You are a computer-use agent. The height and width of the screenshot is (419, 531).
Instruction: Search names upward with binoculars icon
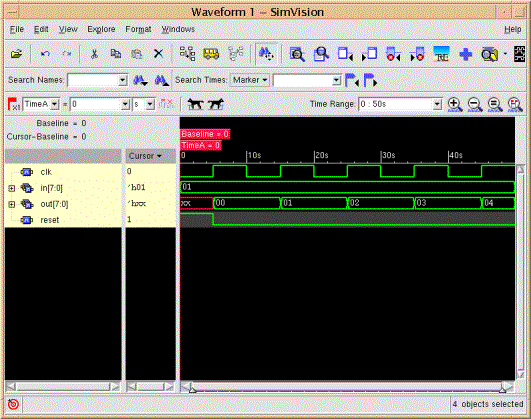pyautogui.click(x=161, y=80)
